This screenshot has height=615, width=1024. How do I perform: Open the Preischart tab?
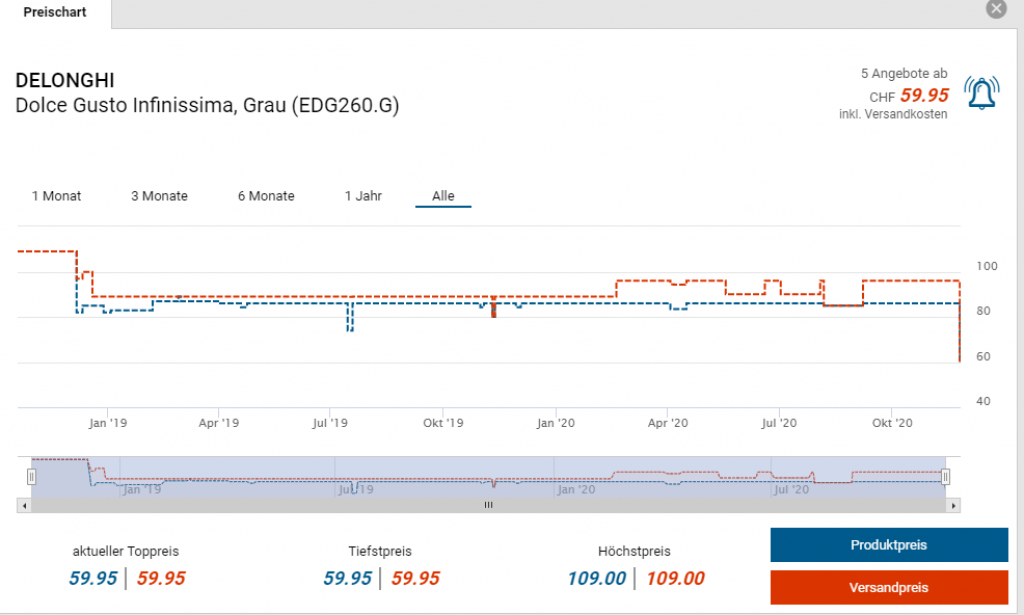pyautogui.click(x=55, y=12)
